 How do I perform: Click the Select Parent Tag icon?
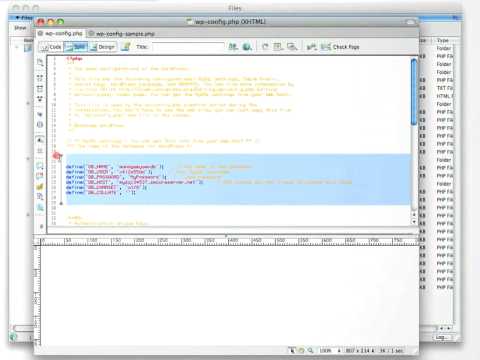tap(40, 114)
